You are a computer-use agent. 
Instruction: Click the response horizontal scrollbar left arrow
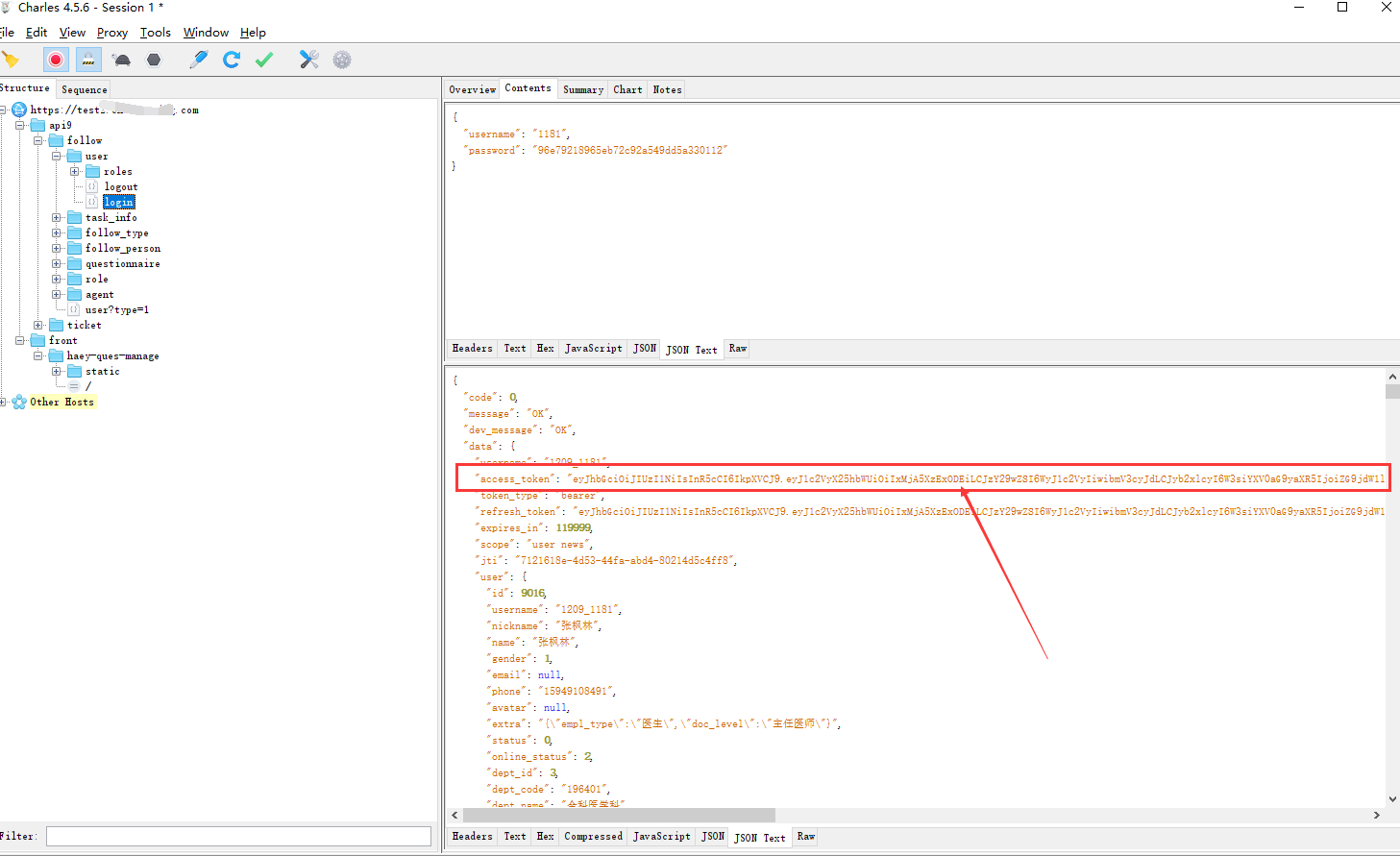454,815
